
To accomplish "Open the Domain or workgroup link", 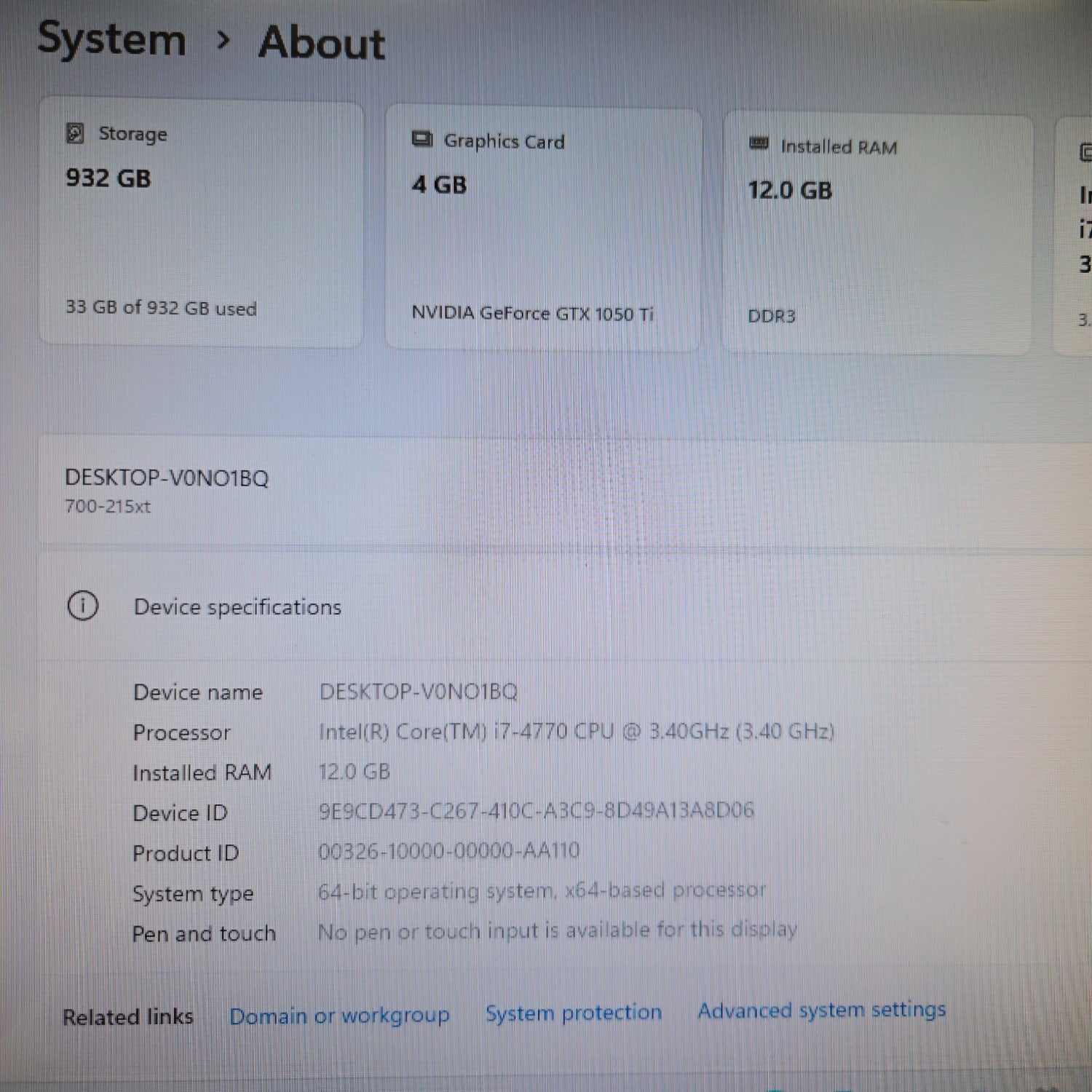I will [339, 1014].
